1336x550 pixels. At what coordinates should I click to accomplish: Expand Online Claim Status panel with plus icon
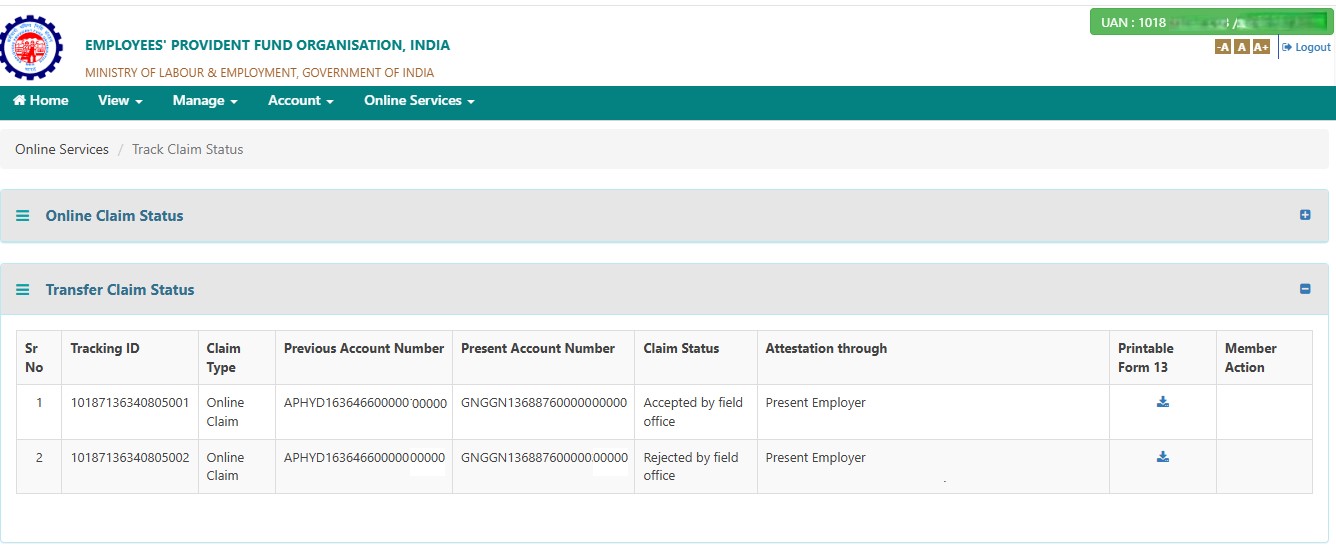1305,215
